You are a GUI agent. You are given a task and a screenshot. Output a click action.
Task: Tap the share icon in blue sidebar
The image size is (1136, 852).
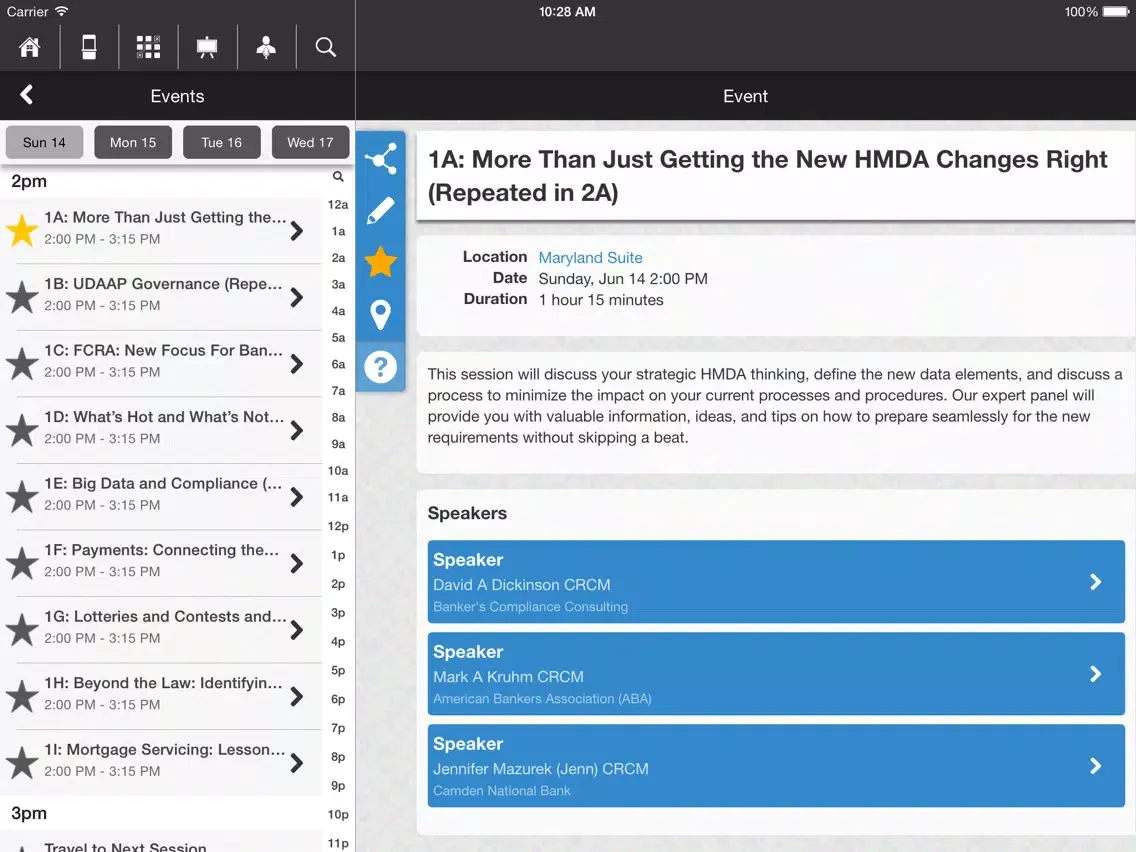380,159
